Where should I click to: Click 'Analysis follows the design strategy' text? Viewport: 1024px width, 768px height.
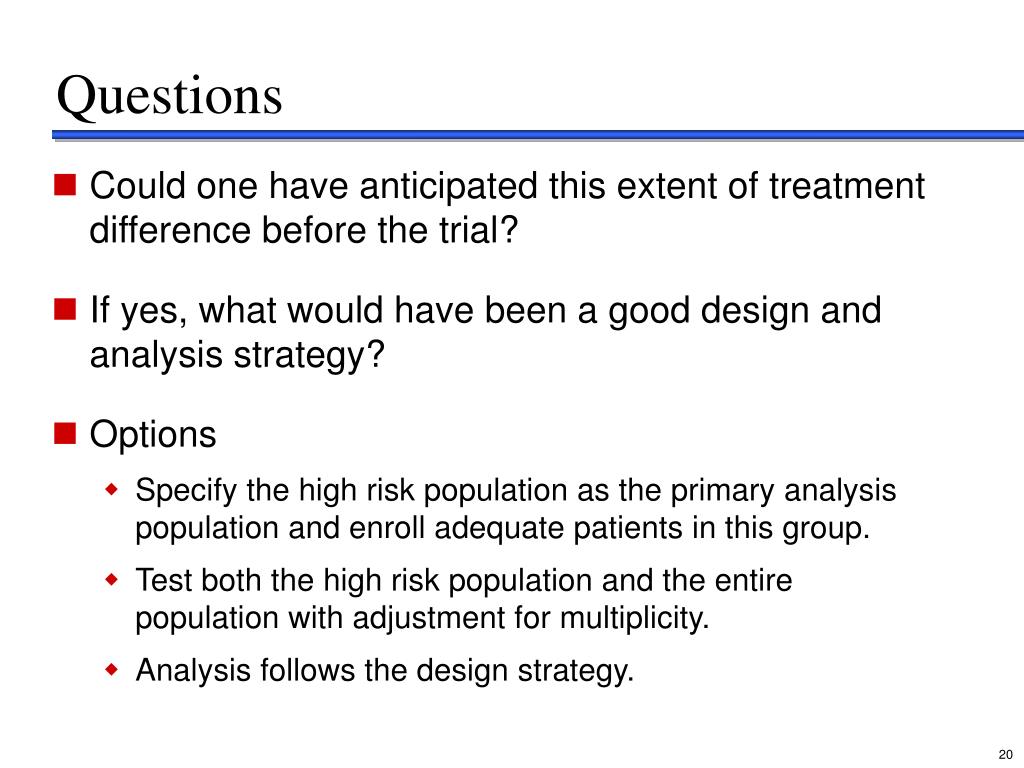pos(385,671)
